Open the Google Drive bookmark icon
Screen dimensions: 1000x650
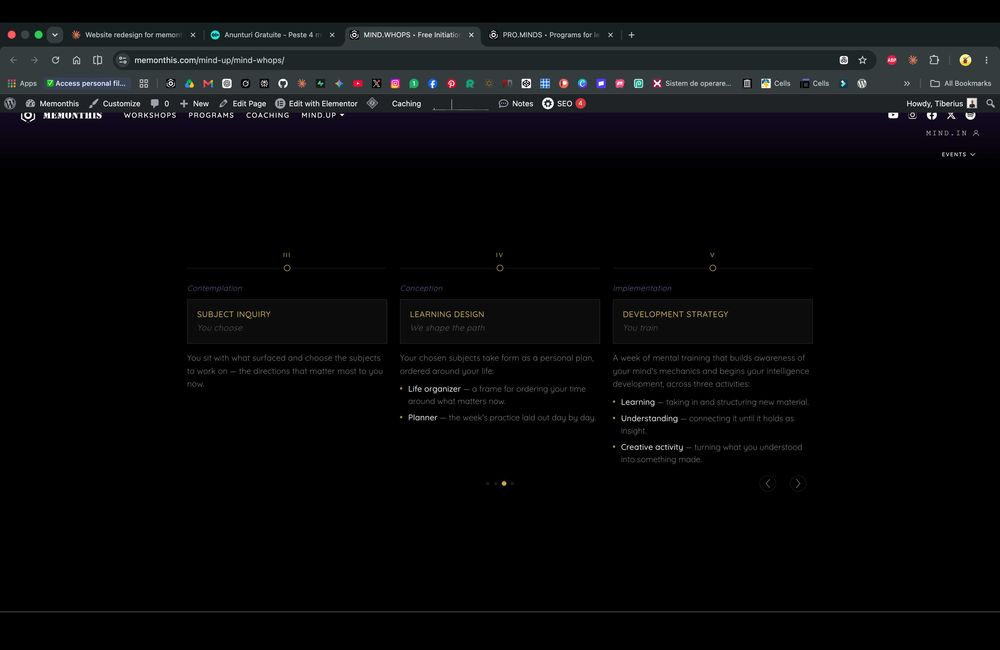pyautogui.click(x=189, y=84)
